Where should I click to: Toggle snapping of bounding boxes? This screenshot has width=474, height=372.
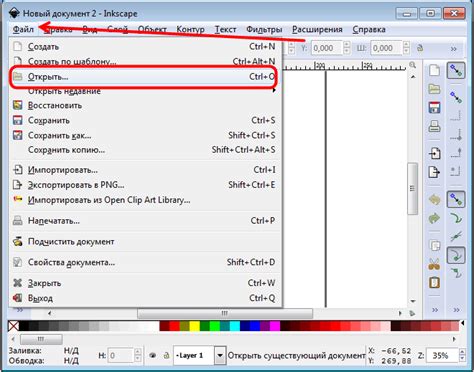[x=456, y=97]
